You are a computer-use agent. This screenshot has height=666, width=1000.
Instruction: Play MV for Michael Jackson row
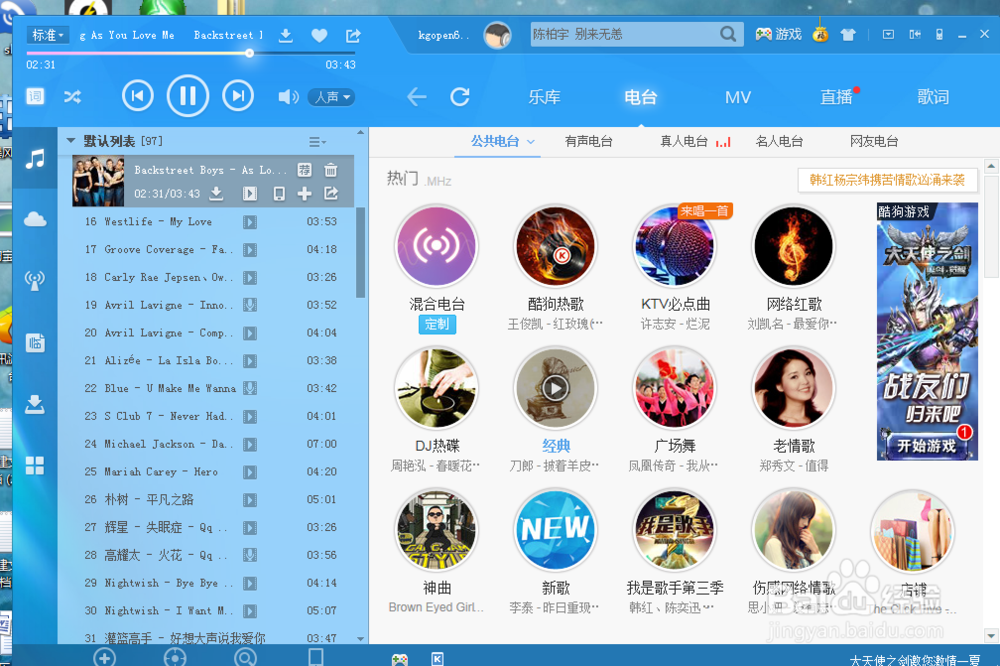tap(249, 445)
